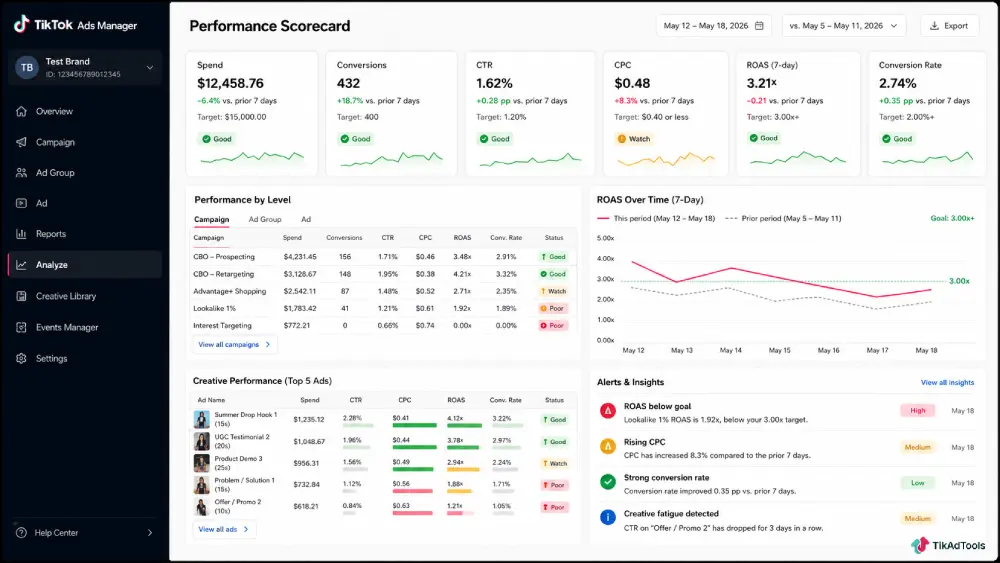Viewport: 1000px width, 563px height.
Task: Click the High priority badge
Action: pos(918,411)
